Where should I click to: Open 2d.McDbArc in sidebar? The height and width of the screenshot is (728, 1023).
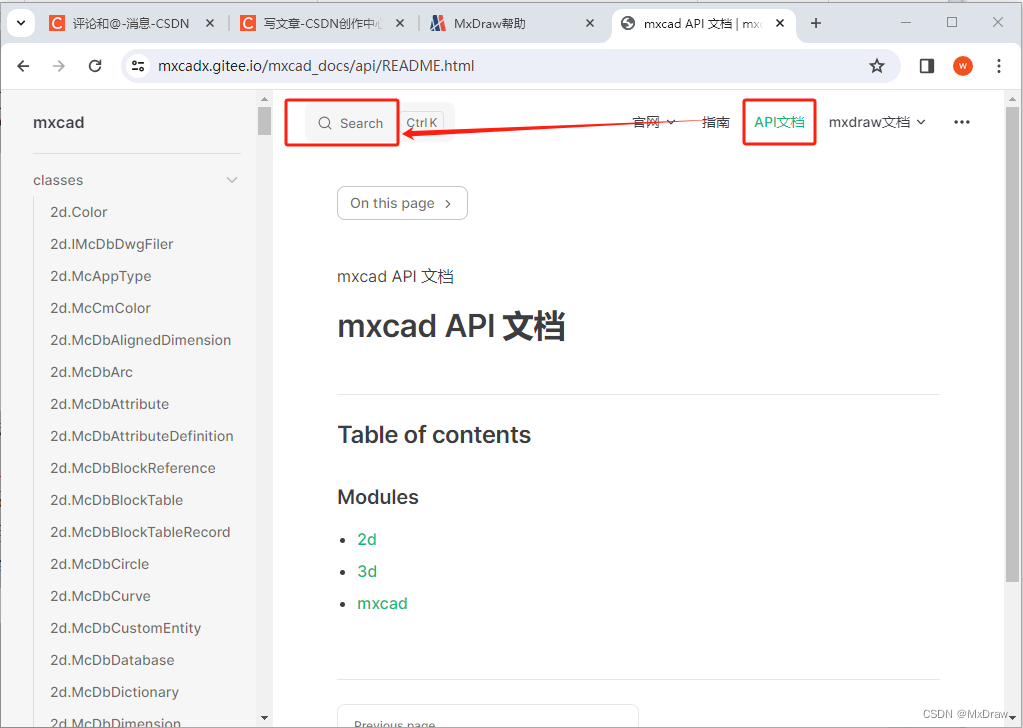click(91, 372)
